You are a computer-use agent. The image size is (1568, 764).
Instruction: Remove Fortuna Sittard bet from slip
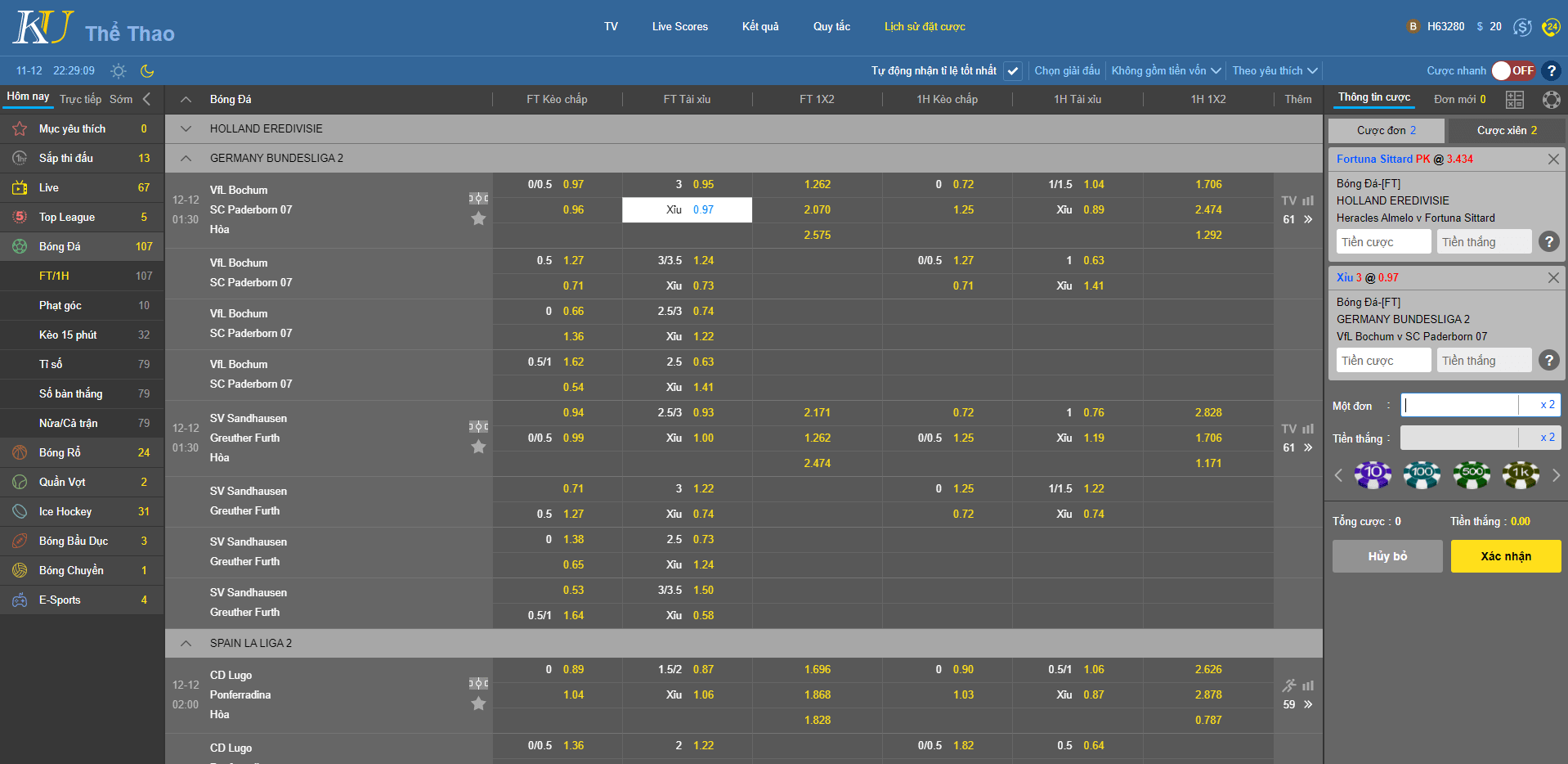[x=1553, y=160]
